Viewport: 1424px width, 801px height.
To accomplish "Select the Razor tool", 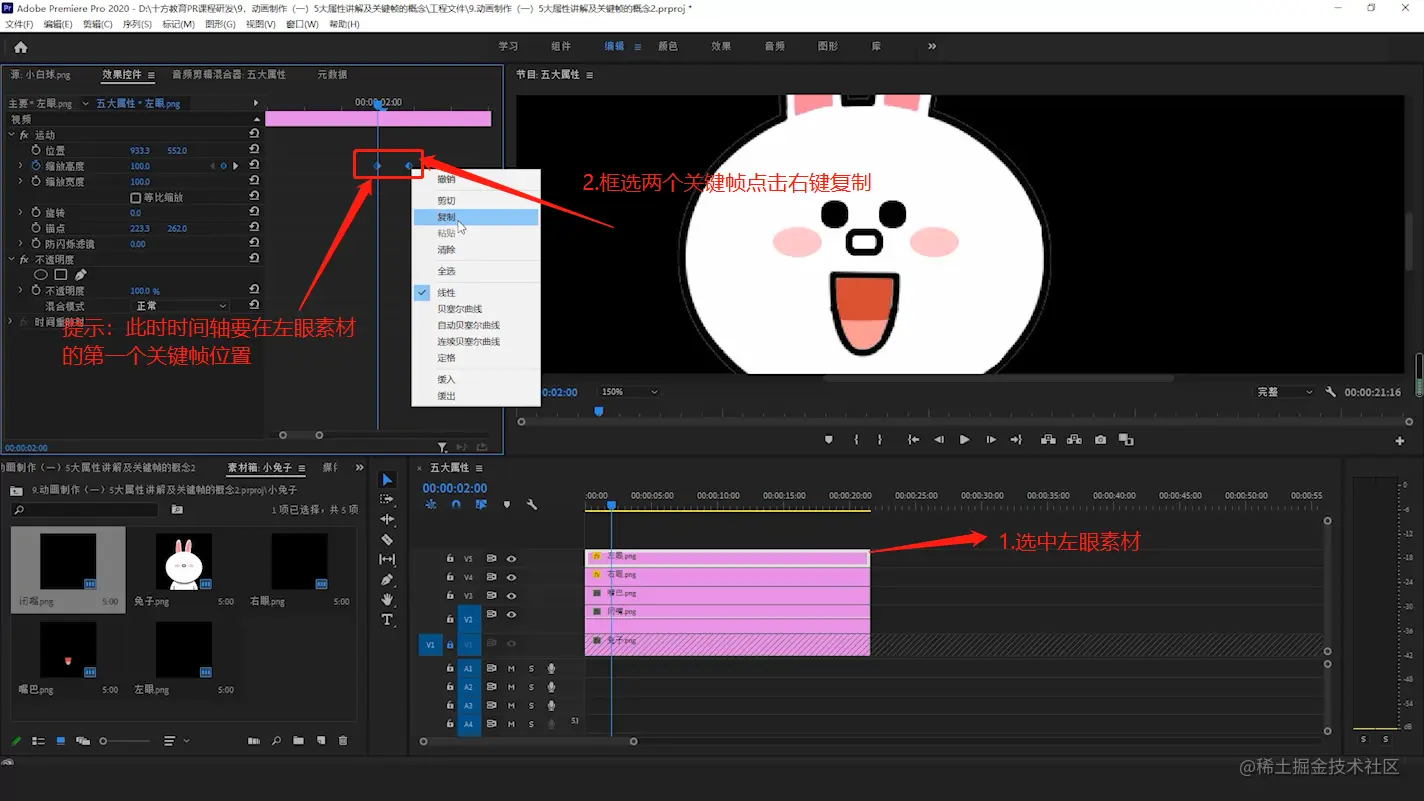I will (388, 539).
